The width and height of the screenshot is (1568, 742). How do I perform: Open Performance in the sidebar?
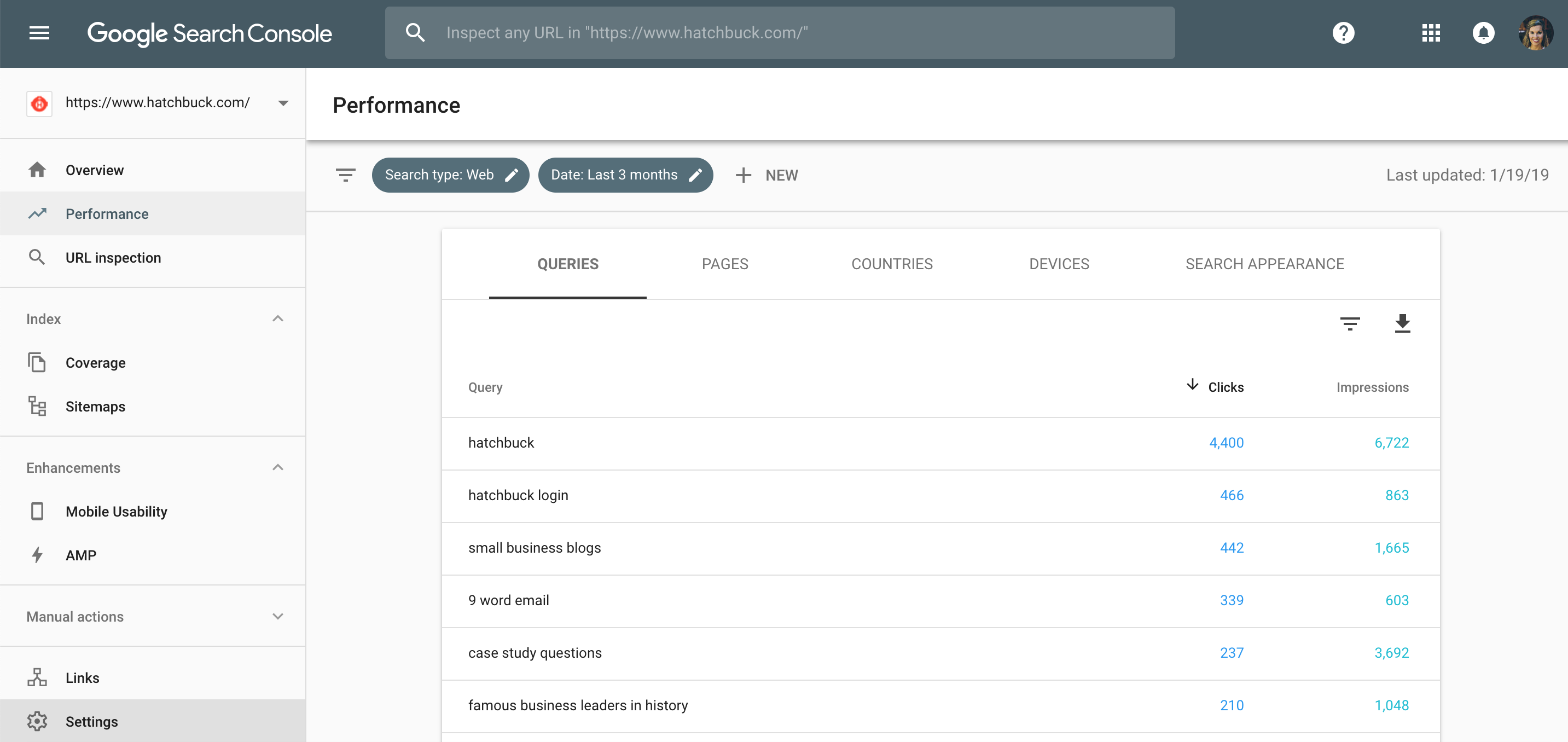(x=153, y=213)
